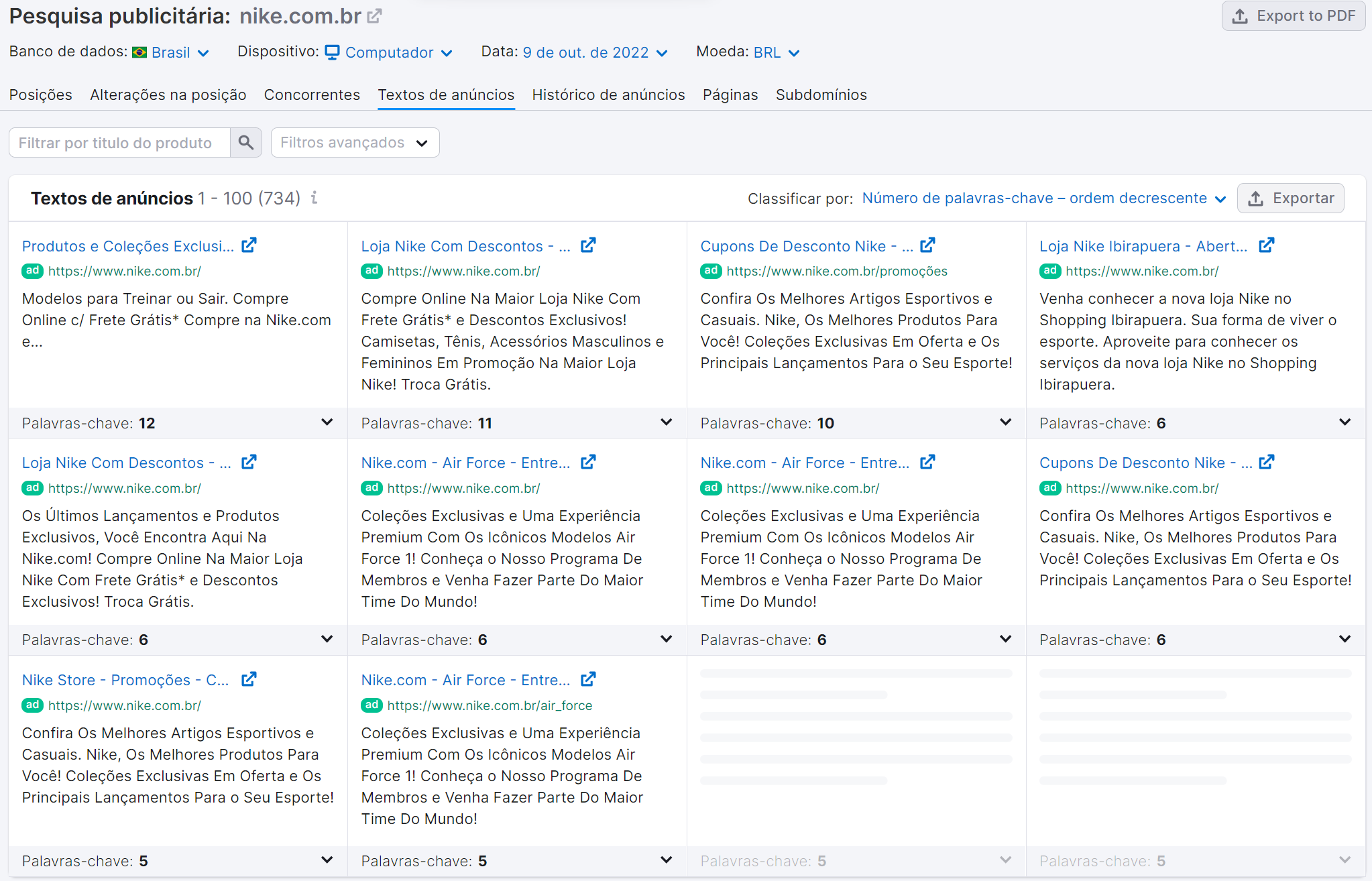The image size is (1372, 881).
Task: Switch to Histórico de anúncios tab
Action: 608,95
